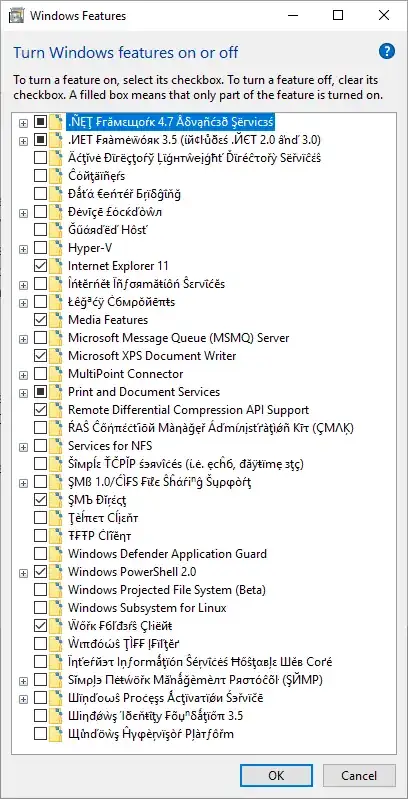Viewport: 408px width, 799px height.
Task: Select the Device Lockdown row label
Action: (x=115, y=212)
